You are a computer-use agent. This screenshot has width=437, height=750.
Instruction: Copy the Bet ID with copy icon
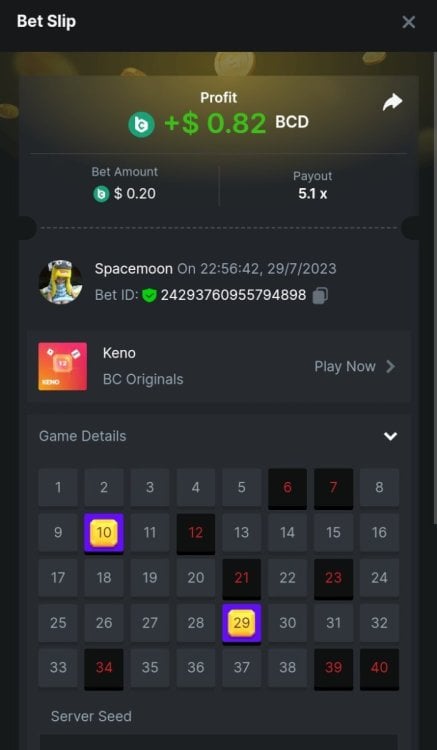(x=320, y=295)
